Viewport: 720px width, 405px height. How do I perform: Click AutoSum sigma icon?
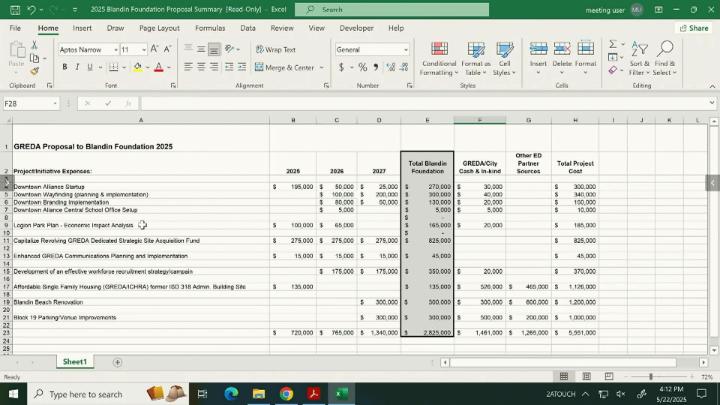pyautogui.click(x=613, y=44)
